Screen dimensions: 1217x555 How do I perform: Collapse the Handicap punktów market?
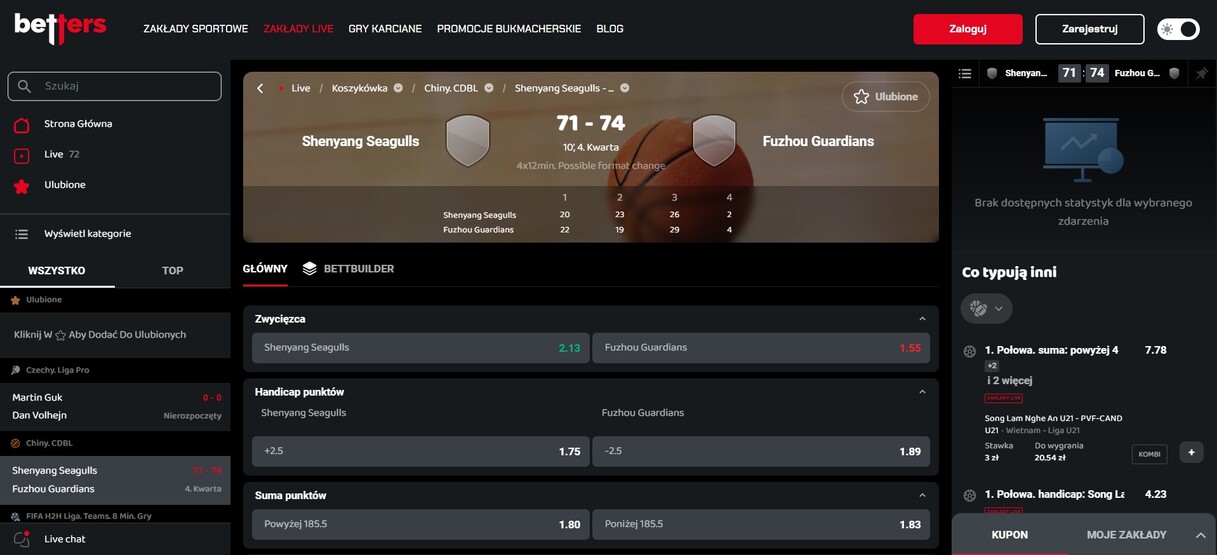(922, 392)
